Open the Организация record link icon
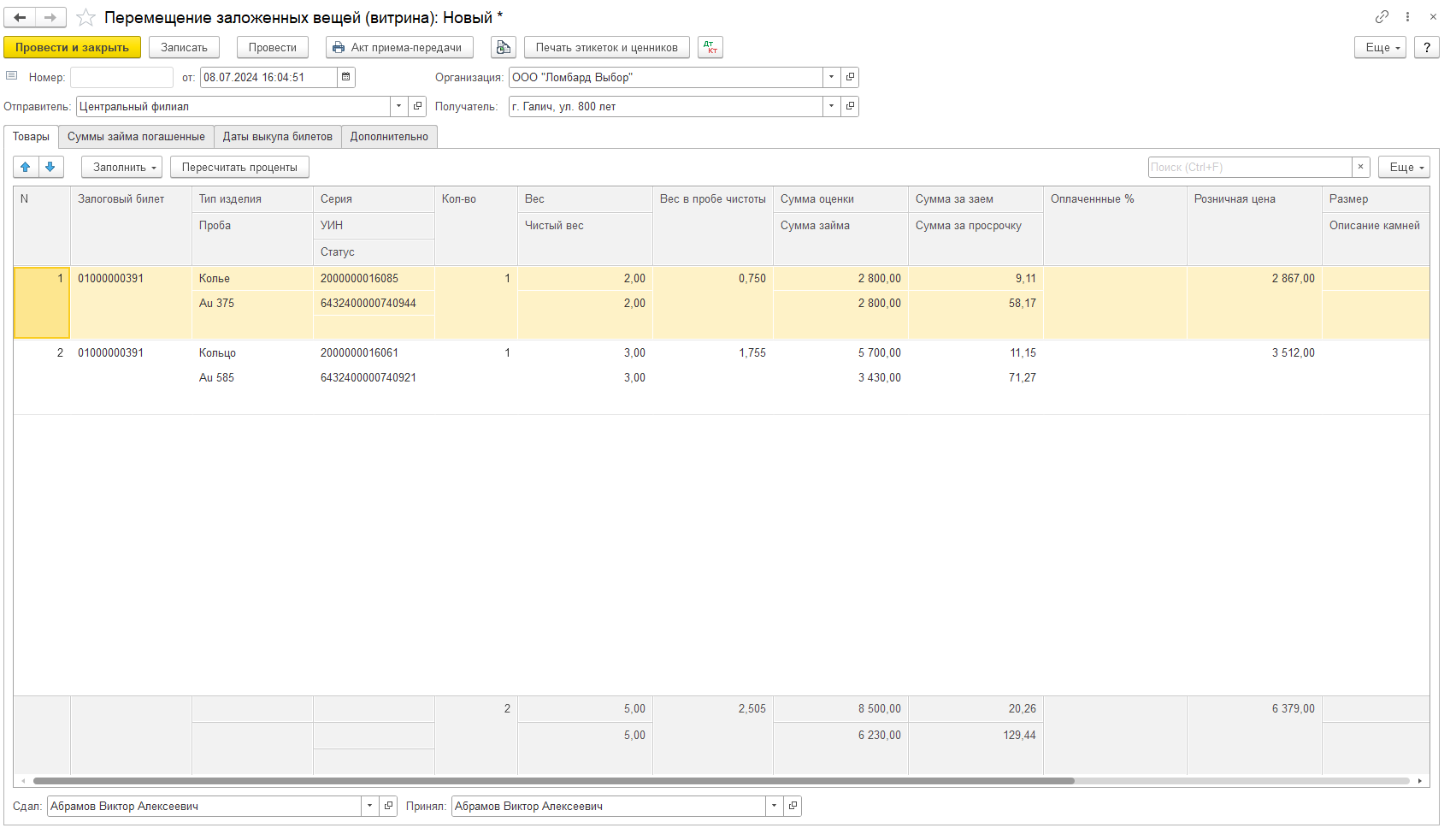Viewport: 1456px width, 828px height. tap(850, 77)
